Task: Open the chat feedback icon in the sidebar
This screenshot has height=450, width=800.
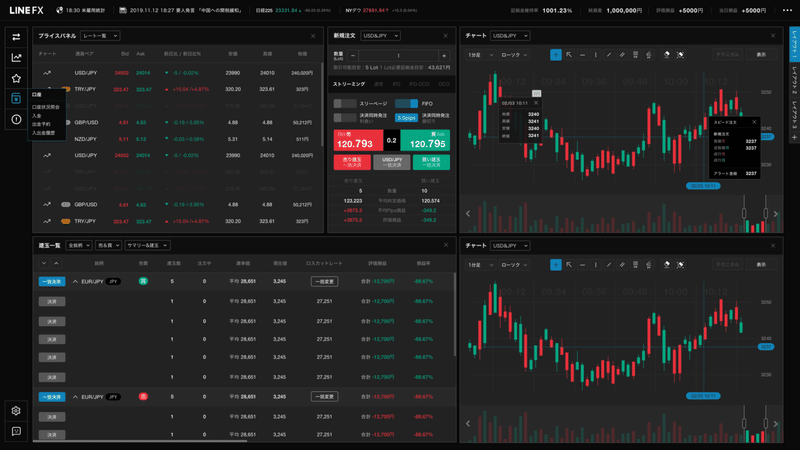Action: 16,431
